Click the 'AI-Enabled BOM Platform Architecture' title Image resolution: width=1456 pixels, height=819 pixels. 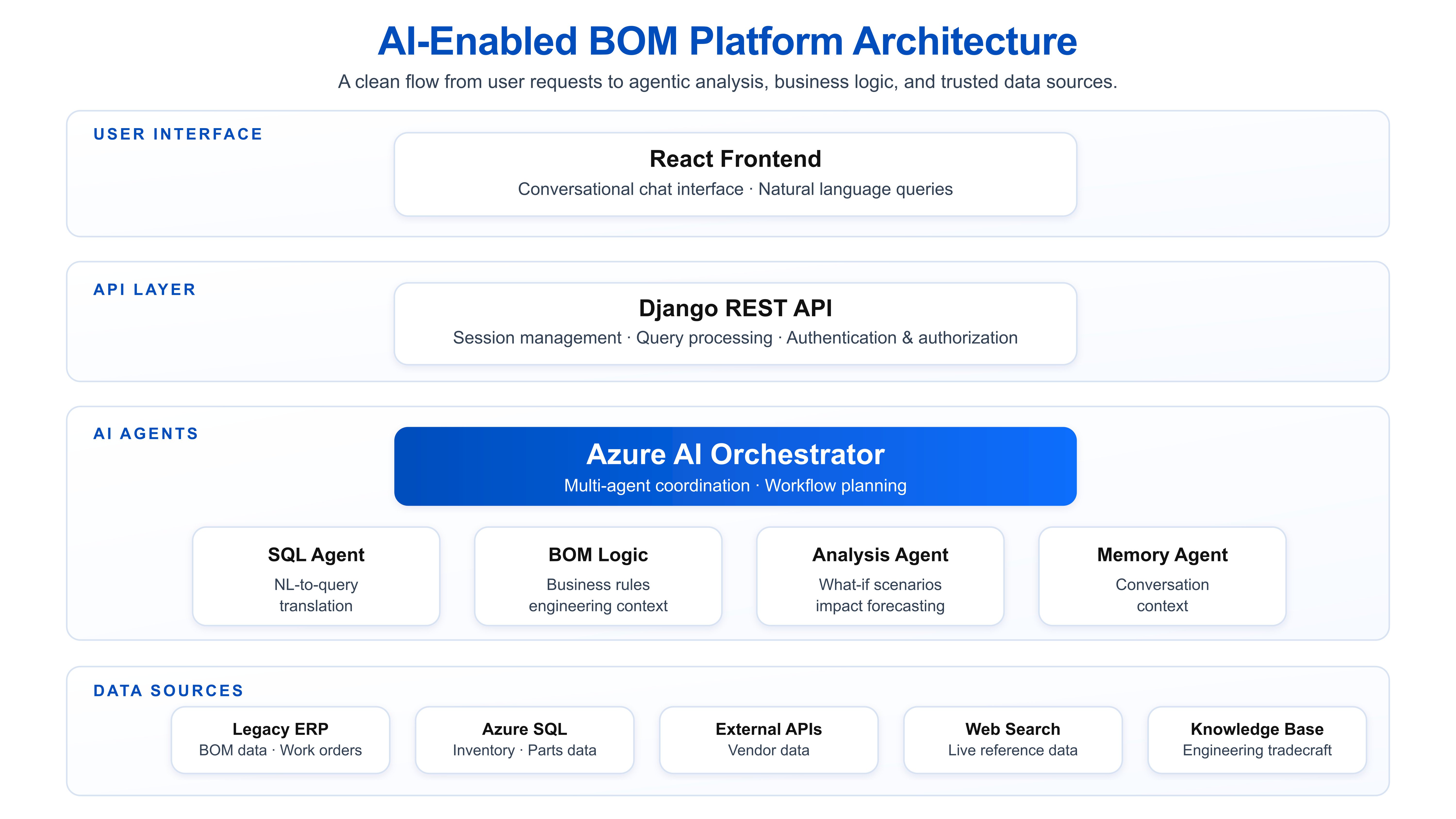point(728,41)
